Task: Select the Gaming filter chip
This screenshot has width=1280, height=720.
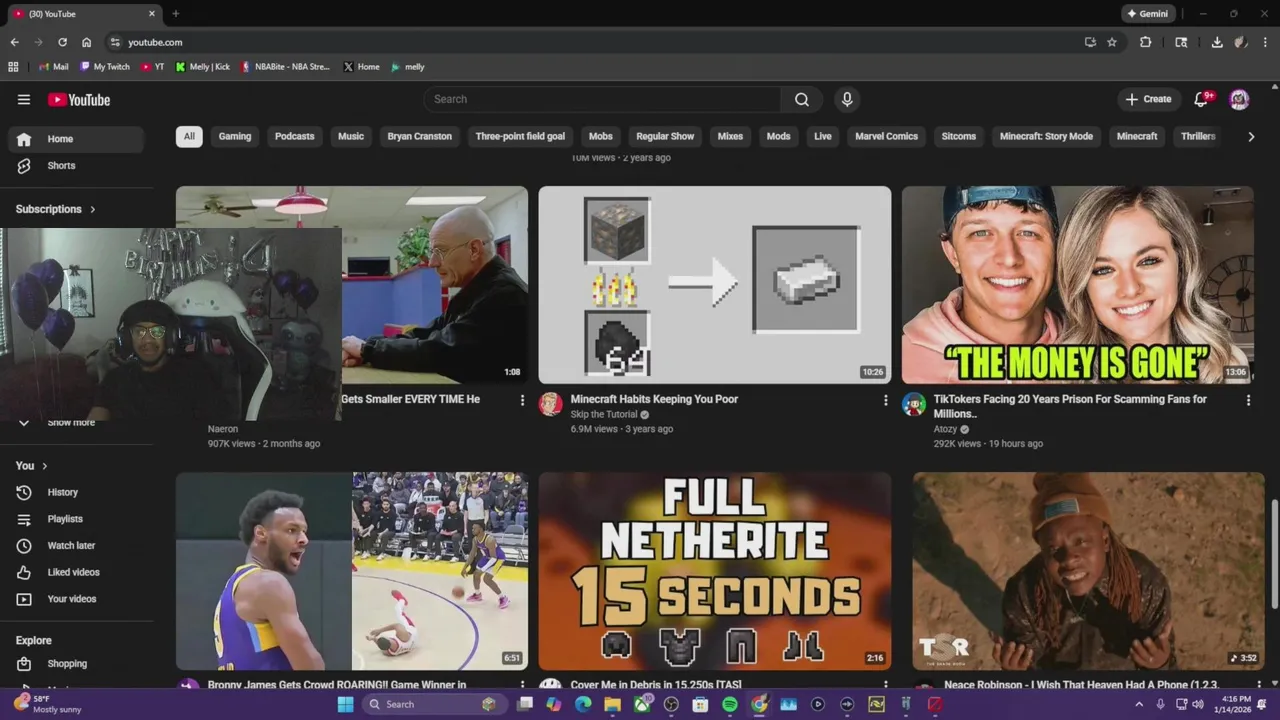Action: click(x=235, y=136)
